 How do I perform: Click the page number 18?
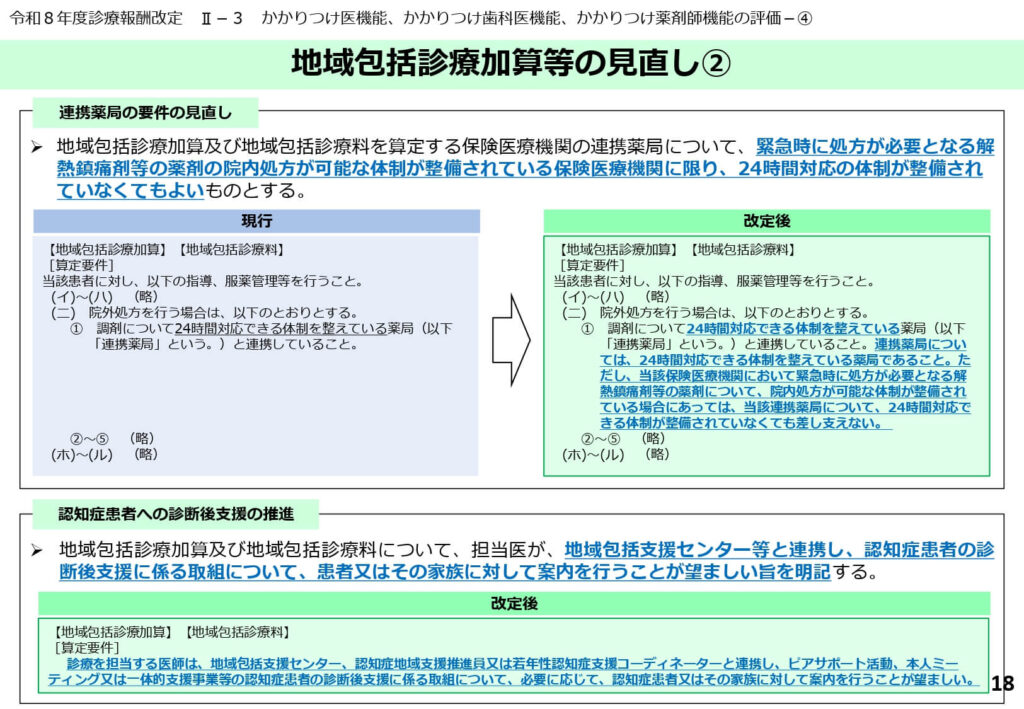click(x=1000, y=683)
